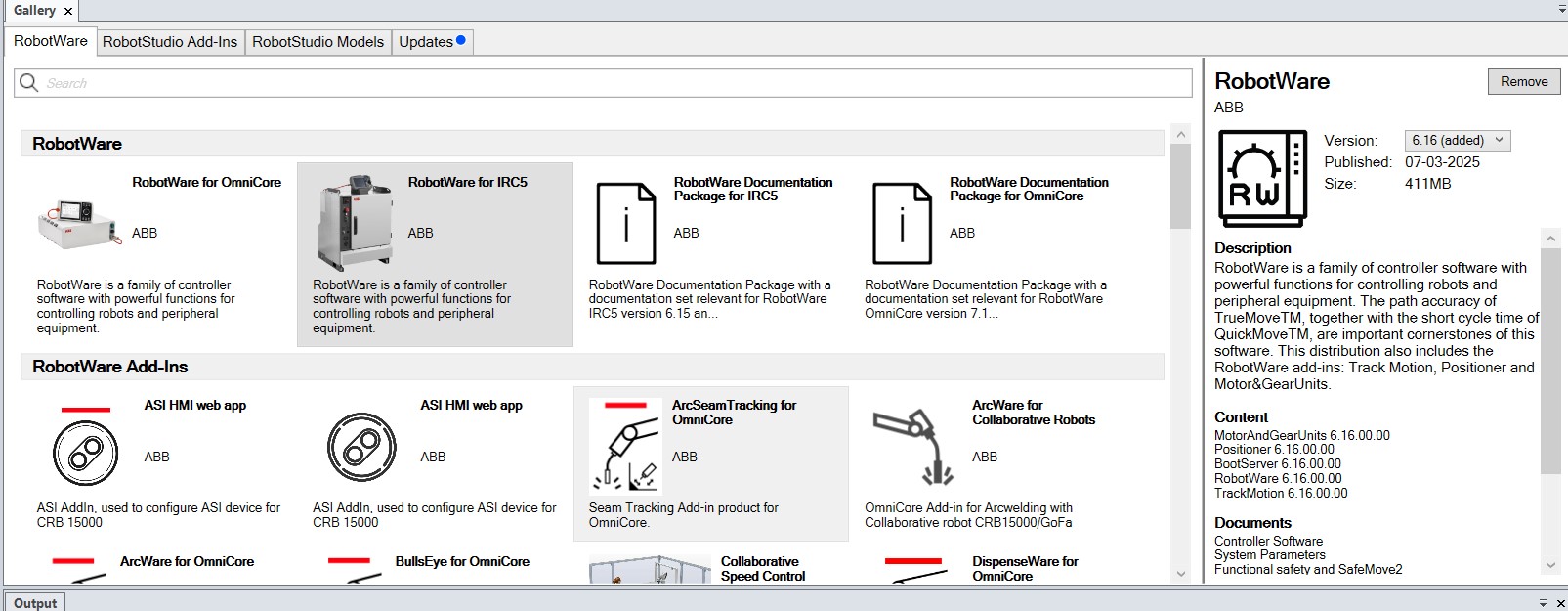Viewport: 1568px width, 611px height.
Task: Open the tab list dropdown arrow at top right
Action: click(1562, 9)
